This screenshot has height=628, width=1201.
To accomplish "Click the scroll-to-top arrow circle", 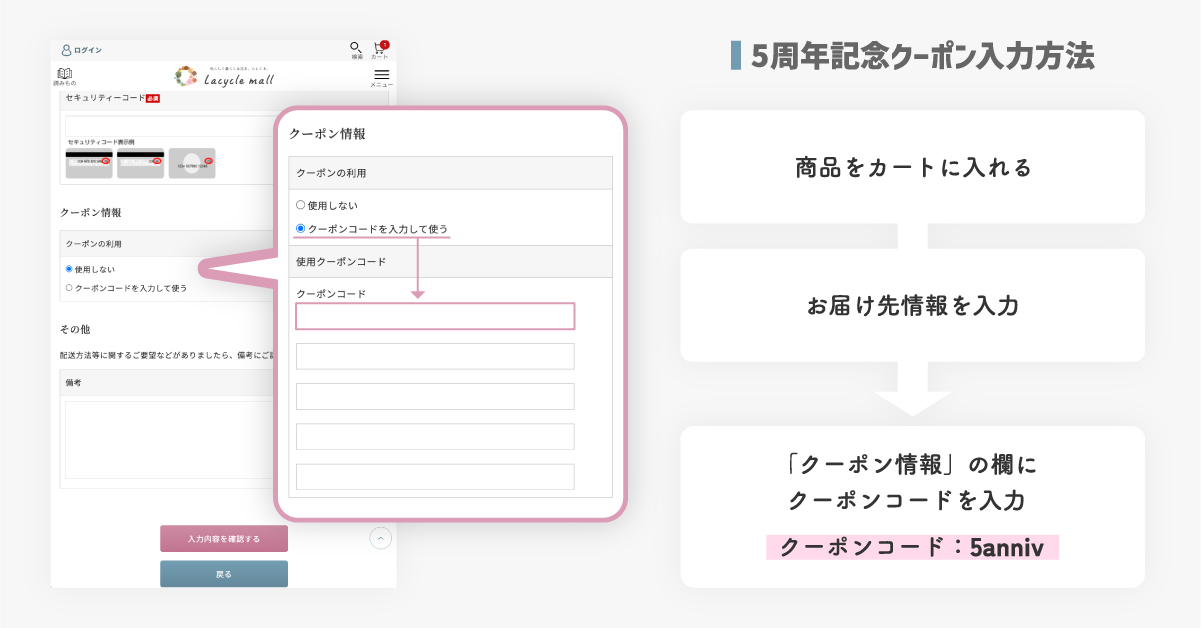I will pos(381,538).
